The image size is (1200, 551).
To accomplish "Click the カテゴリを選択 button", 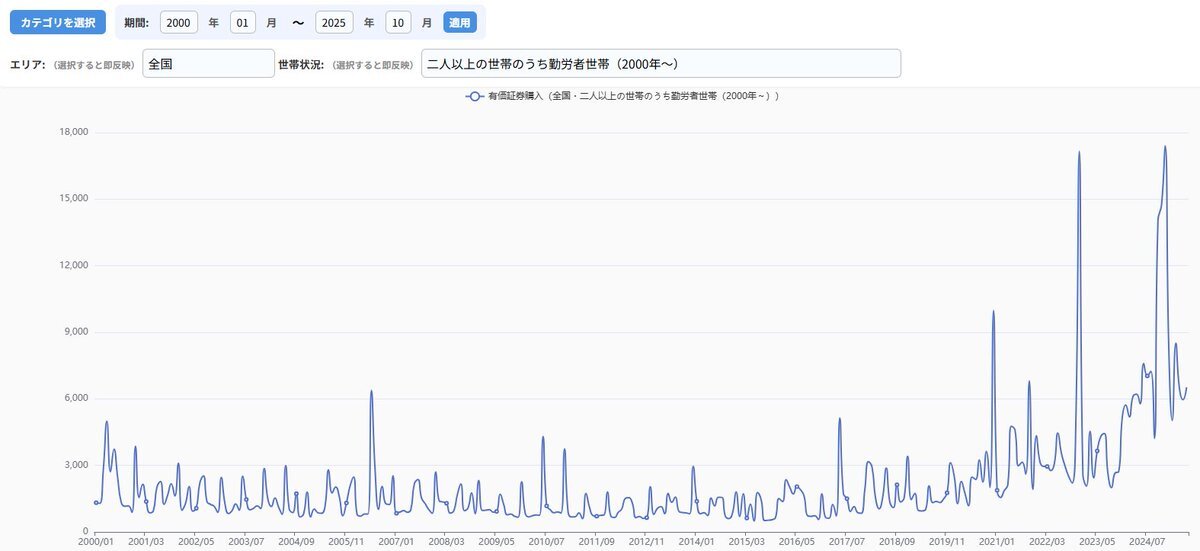I will click(x=57, y=22).
